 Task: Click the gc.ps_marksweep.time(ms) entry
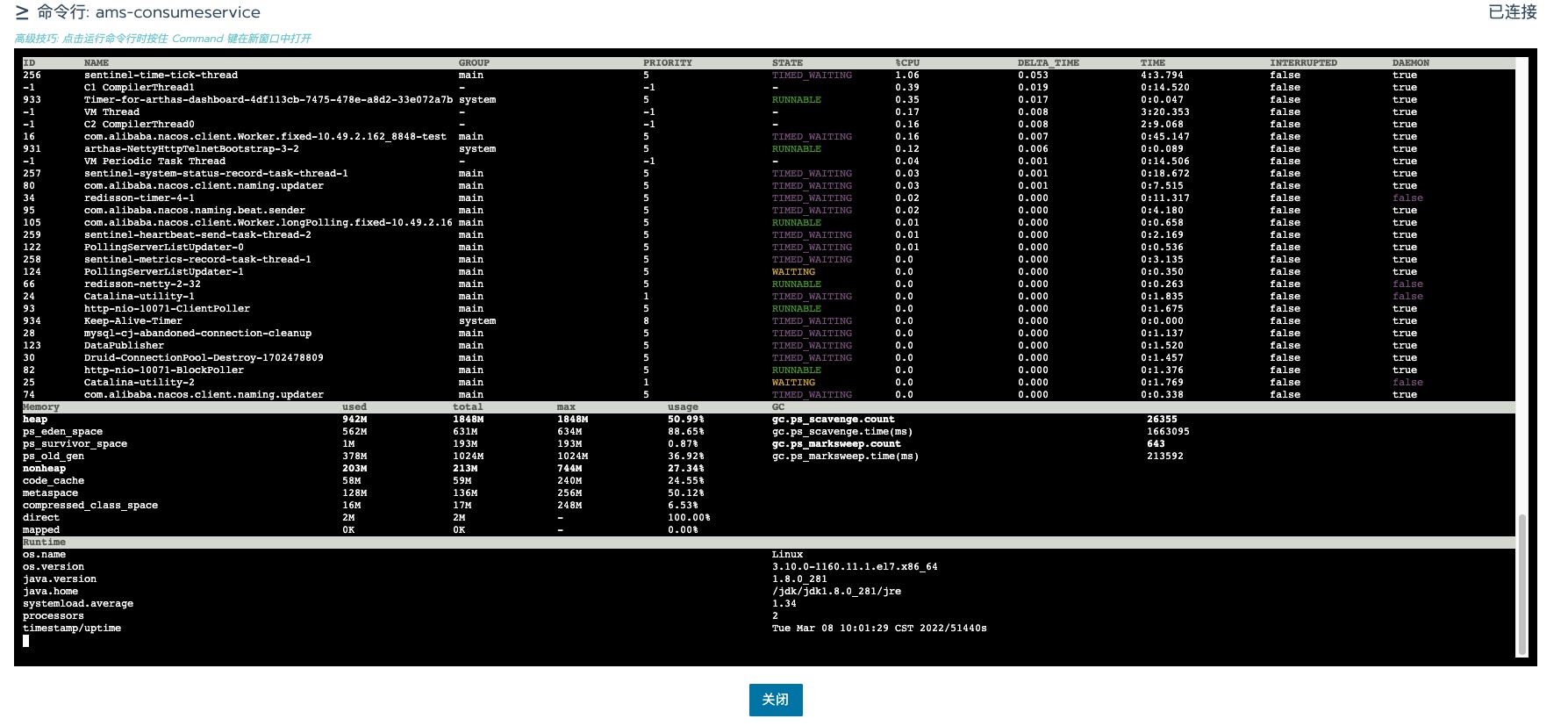(x=846, y=456)
